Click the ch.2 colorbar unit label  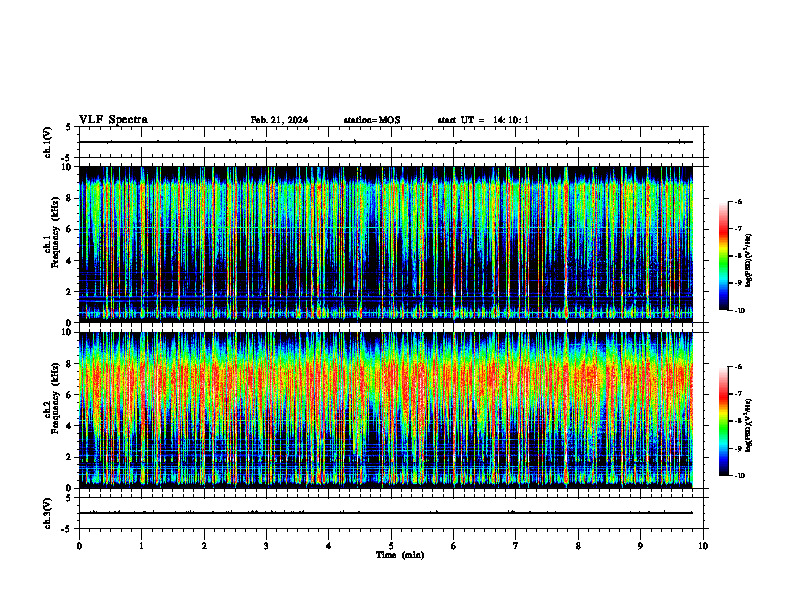tap(749, 424)
